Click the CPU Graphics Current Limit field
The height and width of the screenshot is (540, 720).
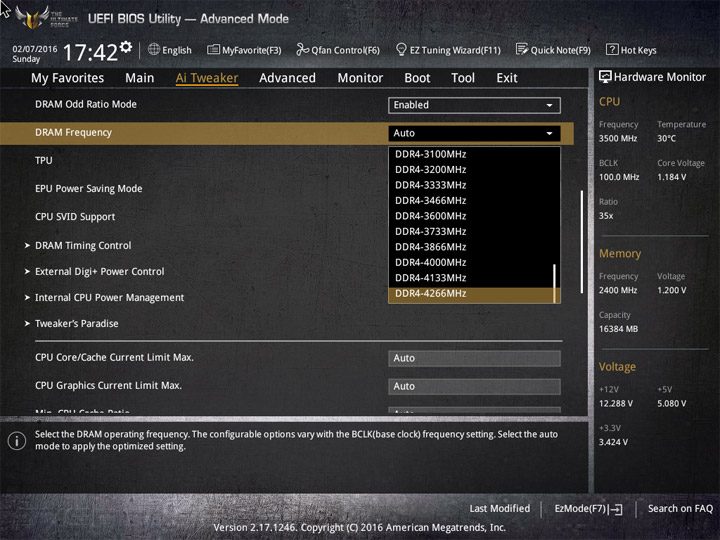474,386
